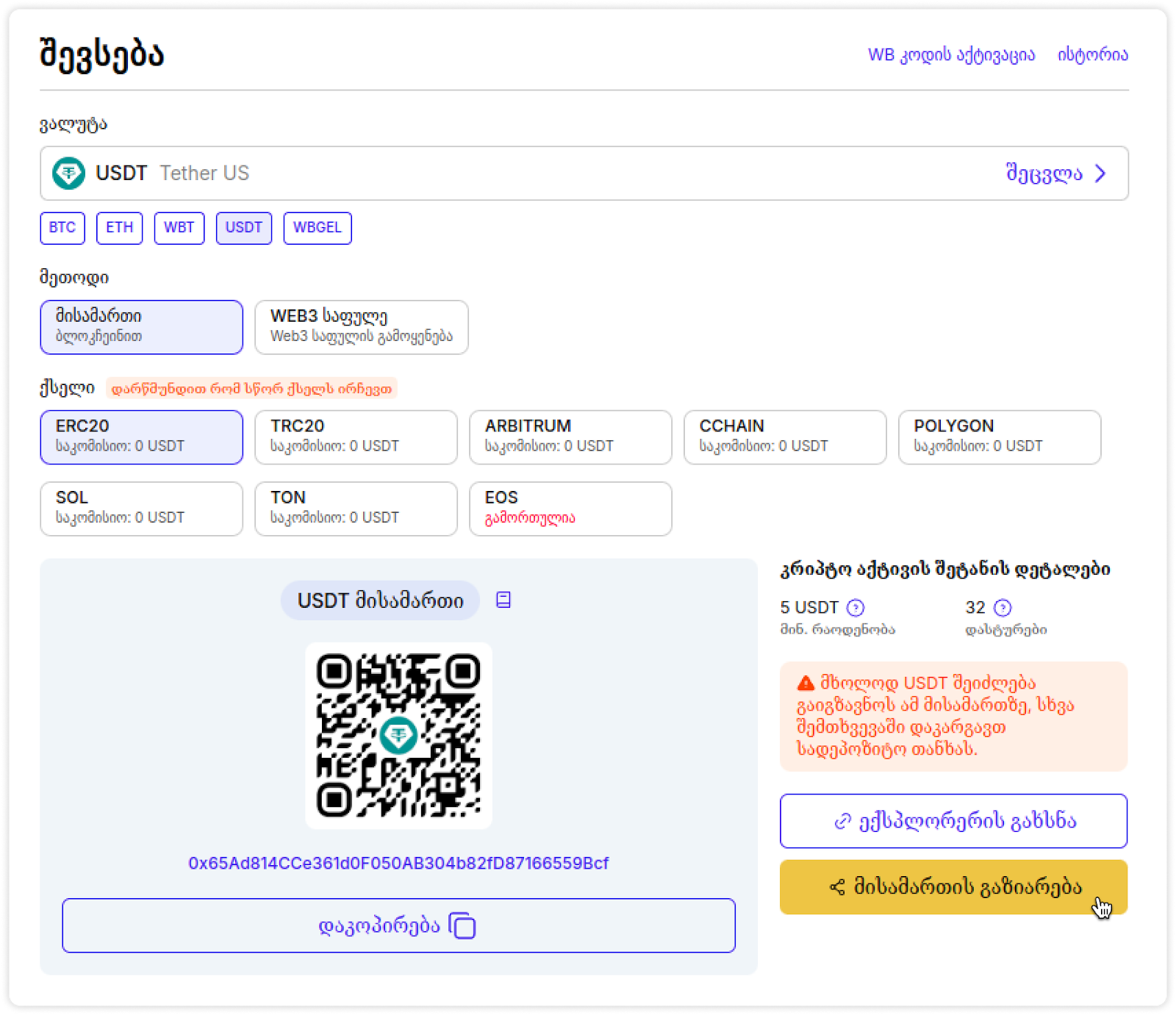Viewport: 1176px width, 1015px height.
Task: Select the disabled EOS network
Action: 571,509
